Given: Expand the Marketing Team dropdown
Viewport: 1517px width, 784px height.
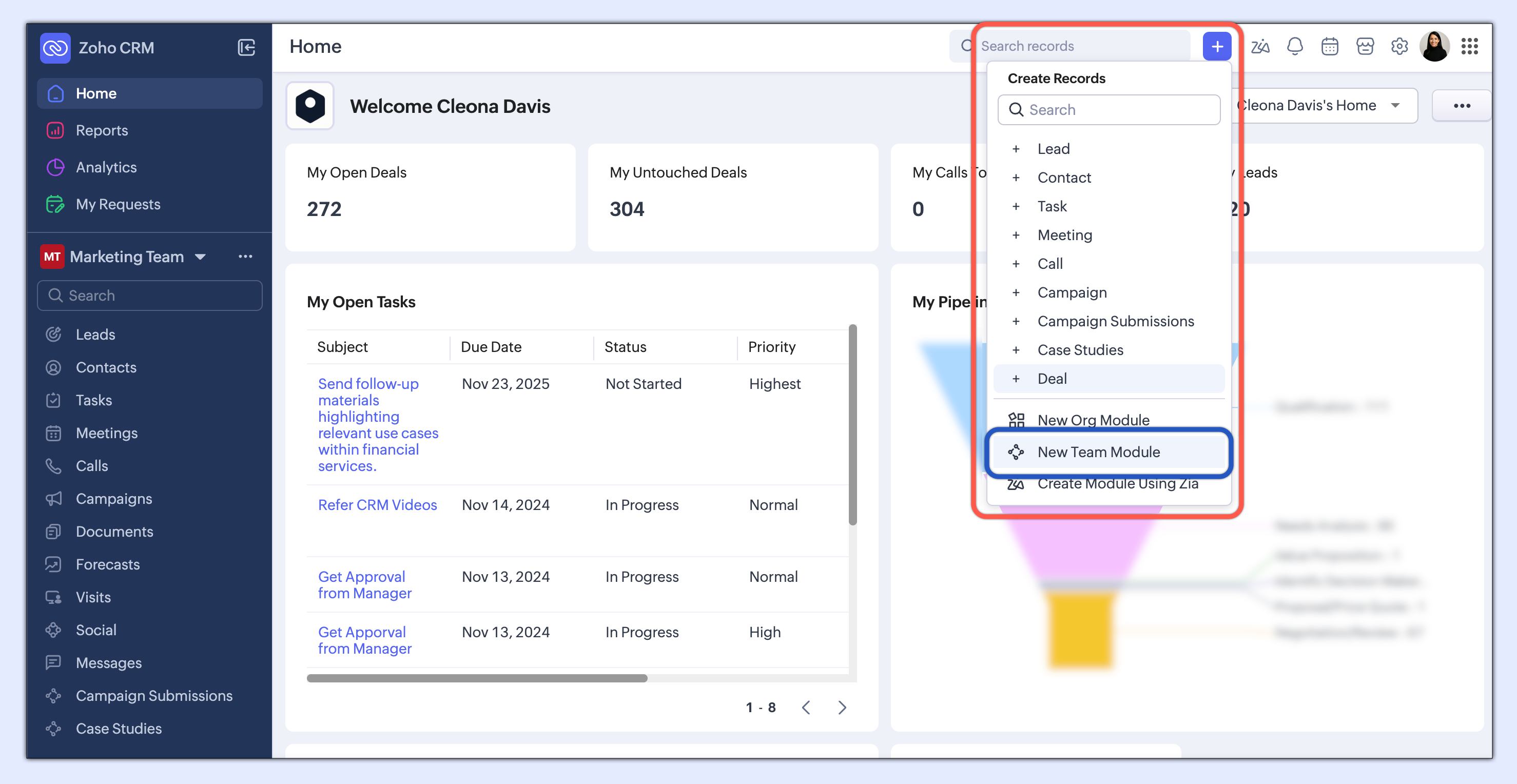Looking at the screenshot, I should tap(200, 257).
